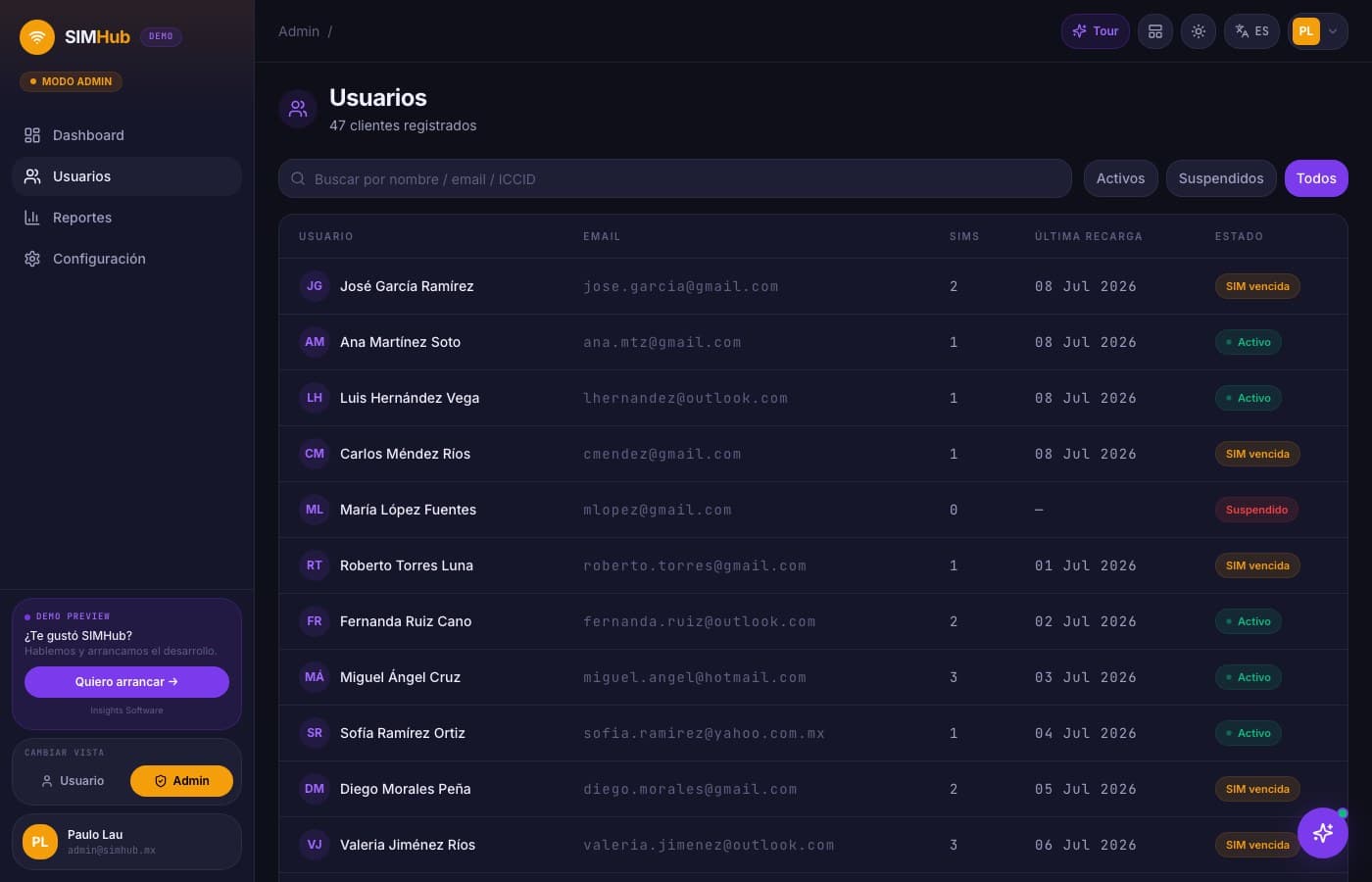Click VJ avatar for Valeria Jiménez Ríos

(x=315, y=845)
